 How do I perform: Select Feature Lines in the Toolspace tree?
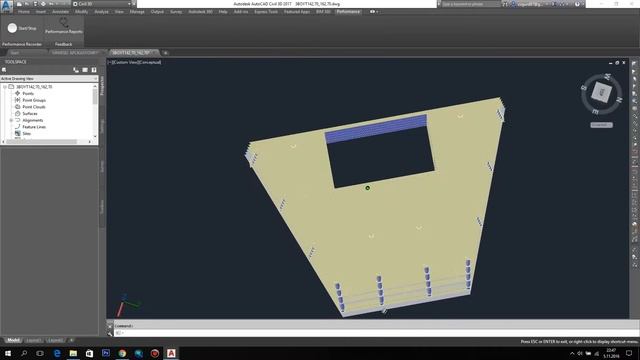coord(34,127)
